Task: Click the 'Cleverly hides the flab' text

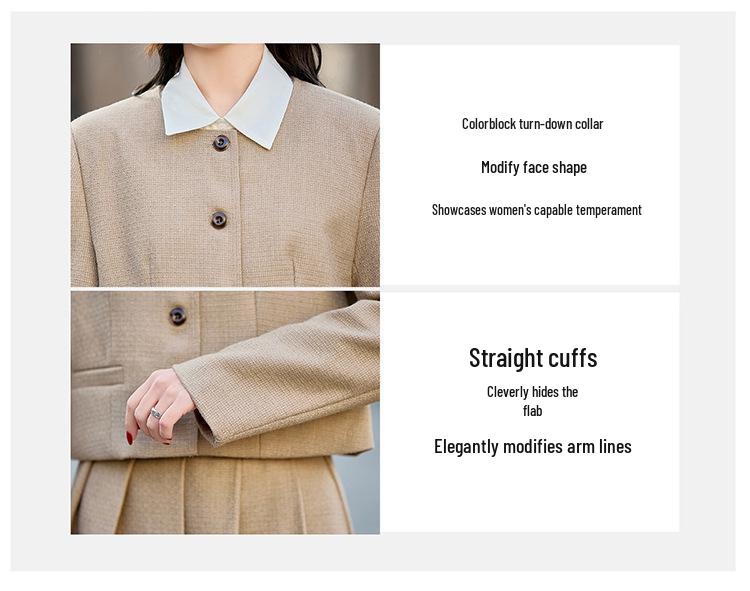Action: point(532,401)
